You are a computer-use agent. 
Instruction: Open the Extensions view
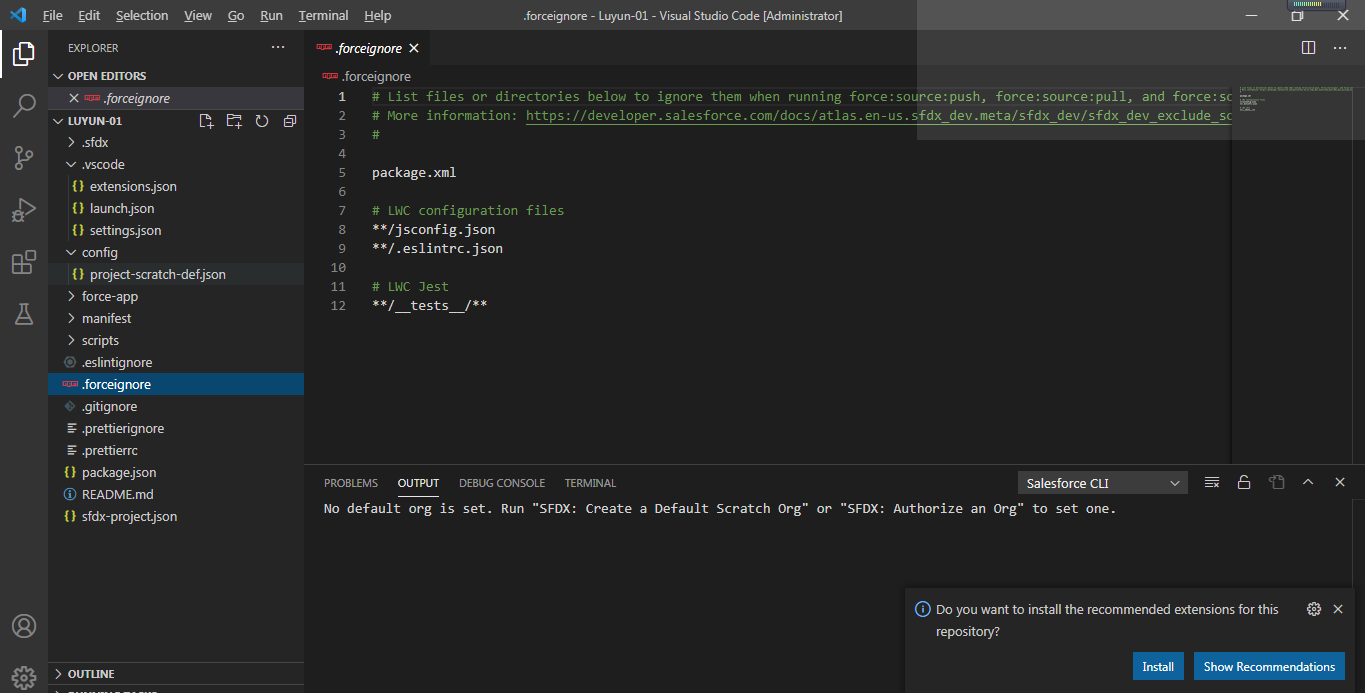[x=22, y=261]
